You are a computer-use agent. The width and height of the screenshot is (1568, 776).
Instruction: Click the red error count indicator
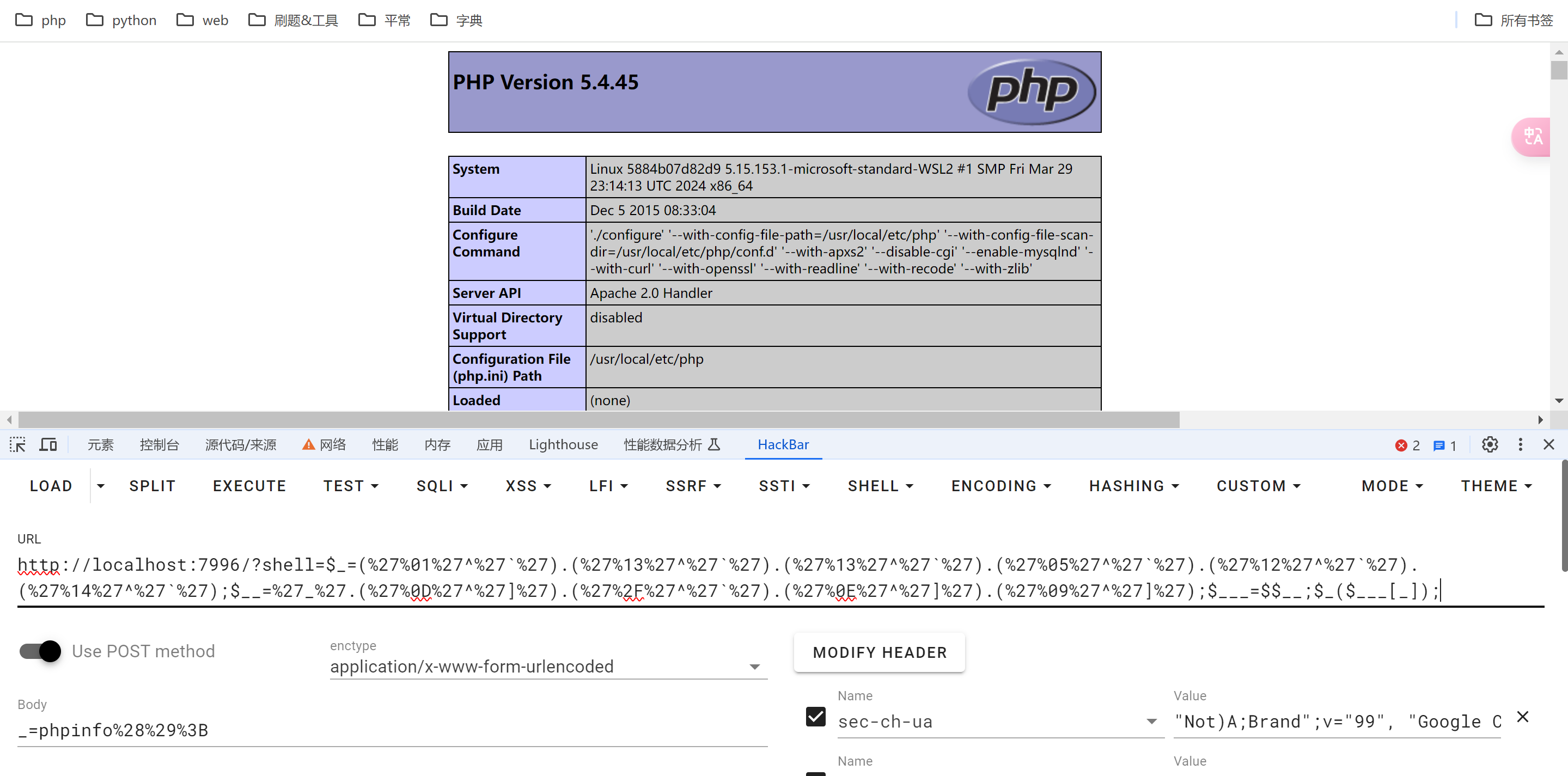(1407, 445)
